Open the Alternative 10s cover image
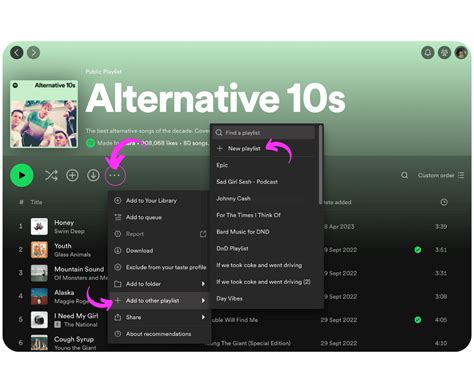Screen dimensions: 474x391 pyautogui.click(x=44, y=114)
